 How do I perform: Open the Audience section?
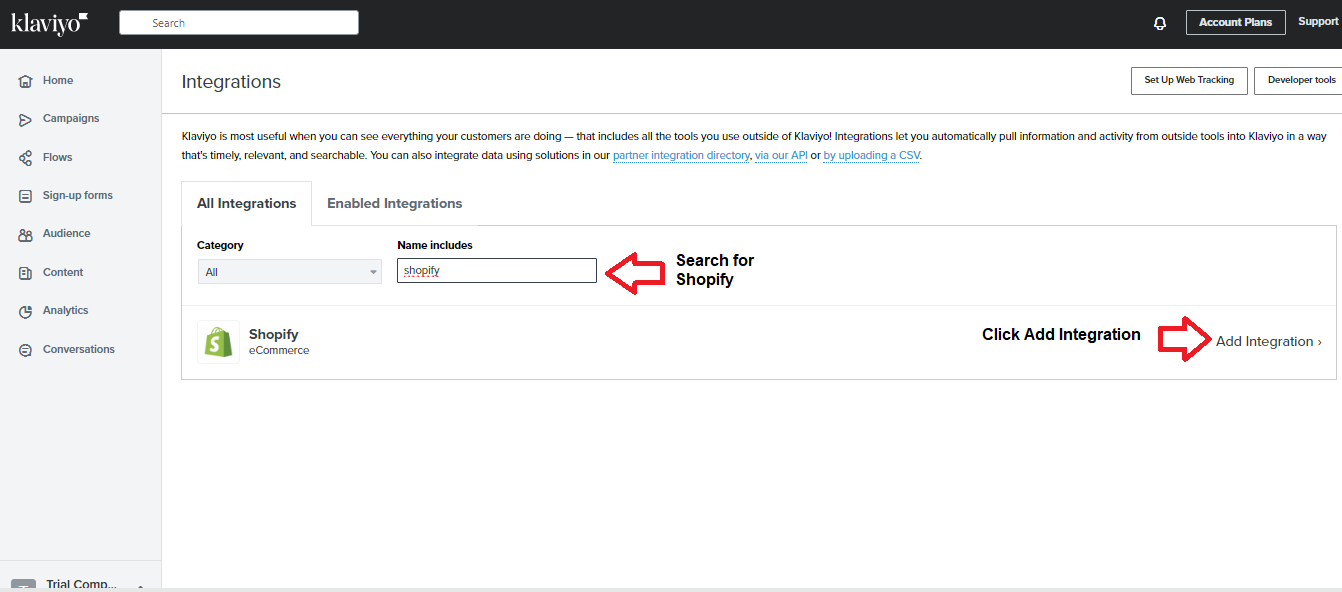[x=67, y=233]
